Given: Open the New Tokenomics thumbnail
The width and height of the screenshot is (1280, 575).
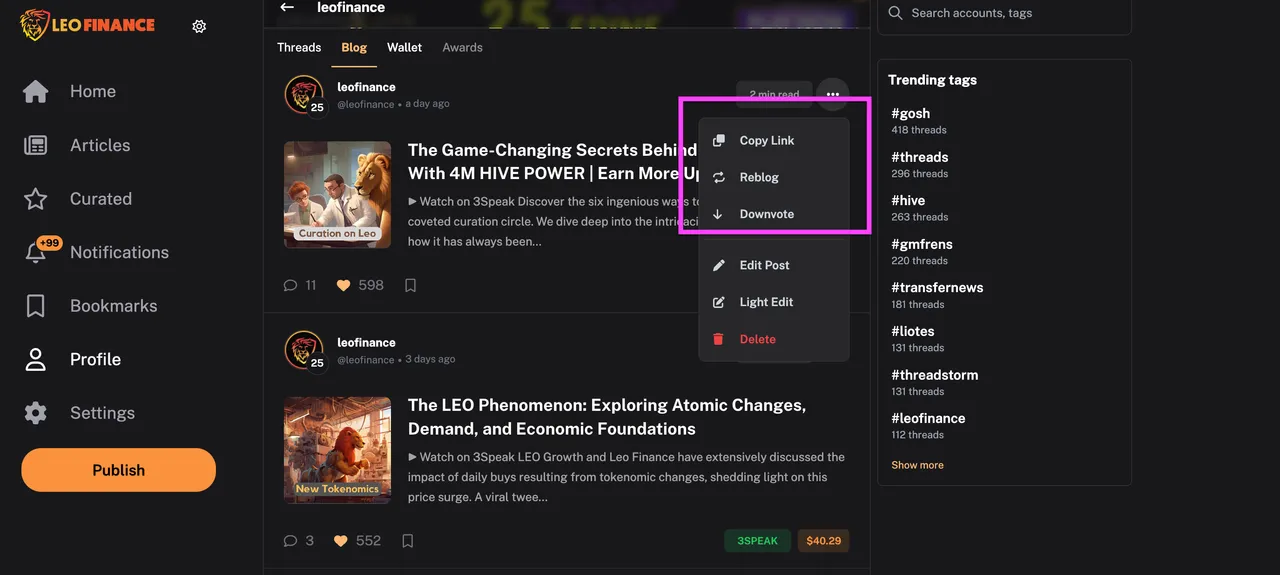Looking at the screenshot, I should (337, 450).
